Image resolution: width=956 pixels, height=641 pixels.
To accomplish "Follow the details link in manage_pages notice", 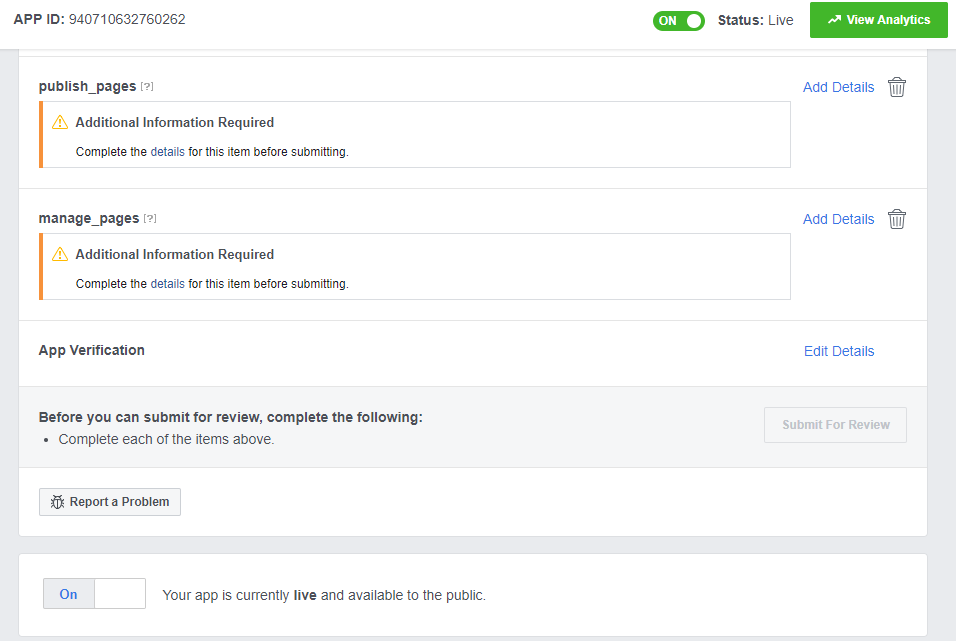I will [x=168, y=284].
